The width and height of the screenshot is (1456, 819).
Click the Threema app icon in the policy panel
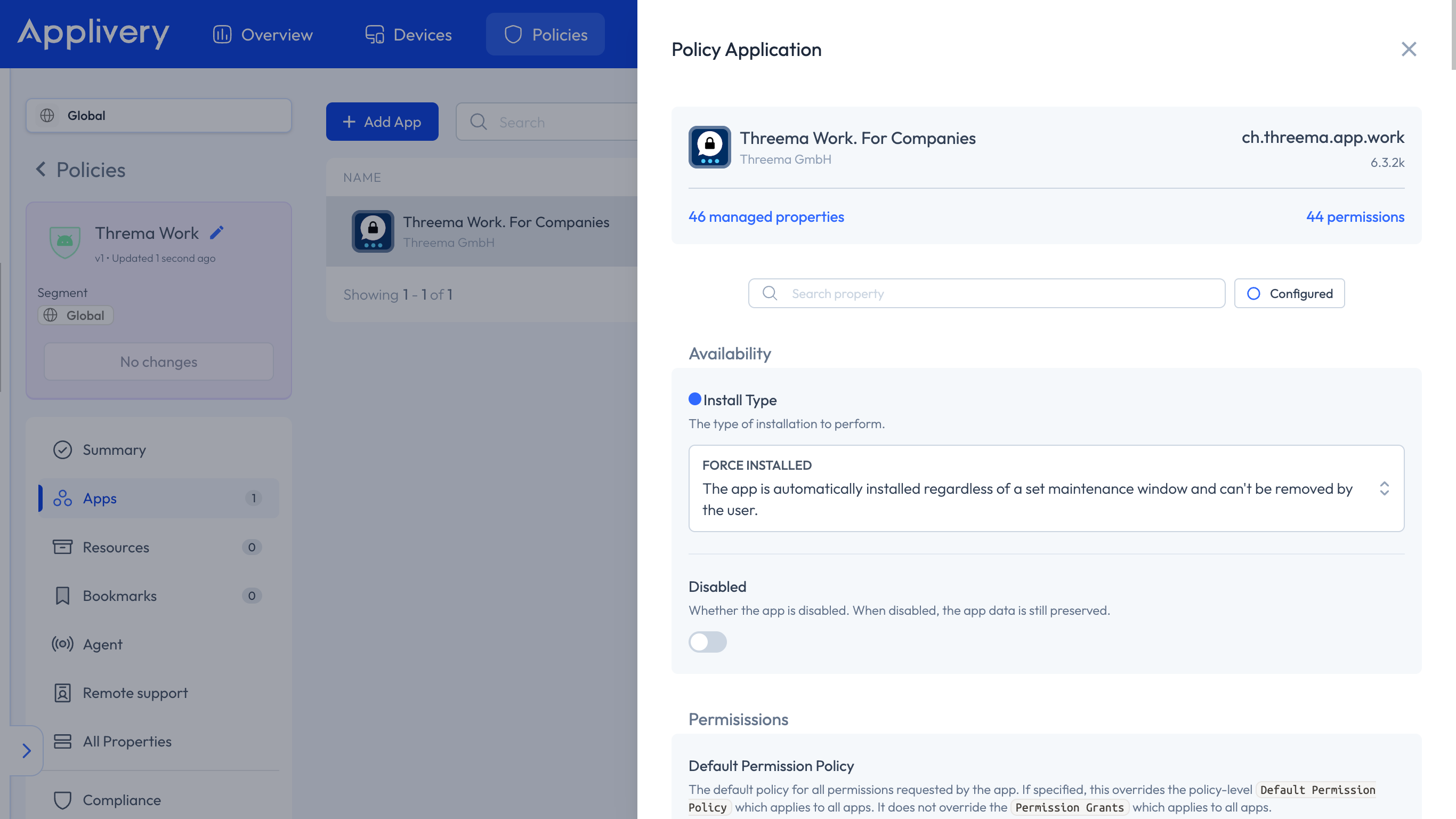tap(709, 147)
